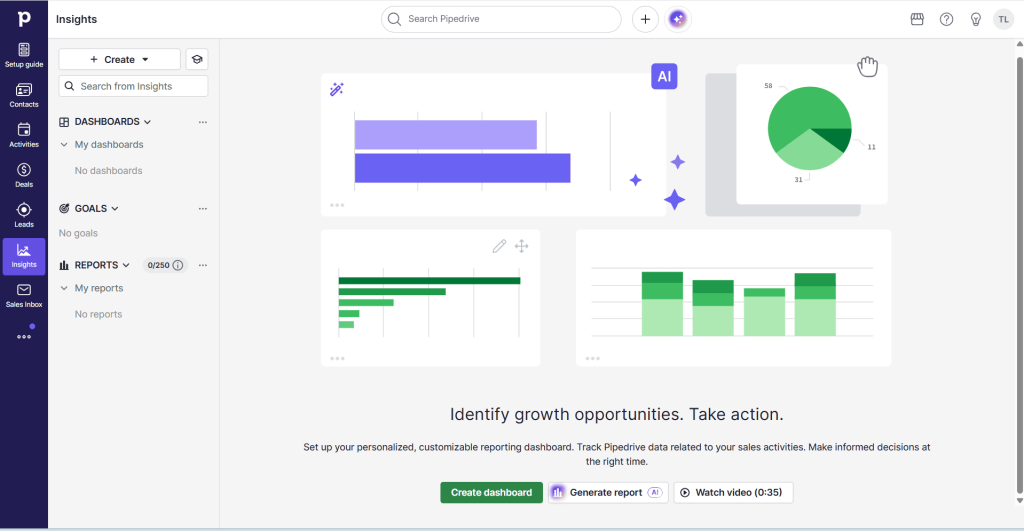1024x531 pixels.
Task: Play the Watch video (0:35) button
Action: 733,492
